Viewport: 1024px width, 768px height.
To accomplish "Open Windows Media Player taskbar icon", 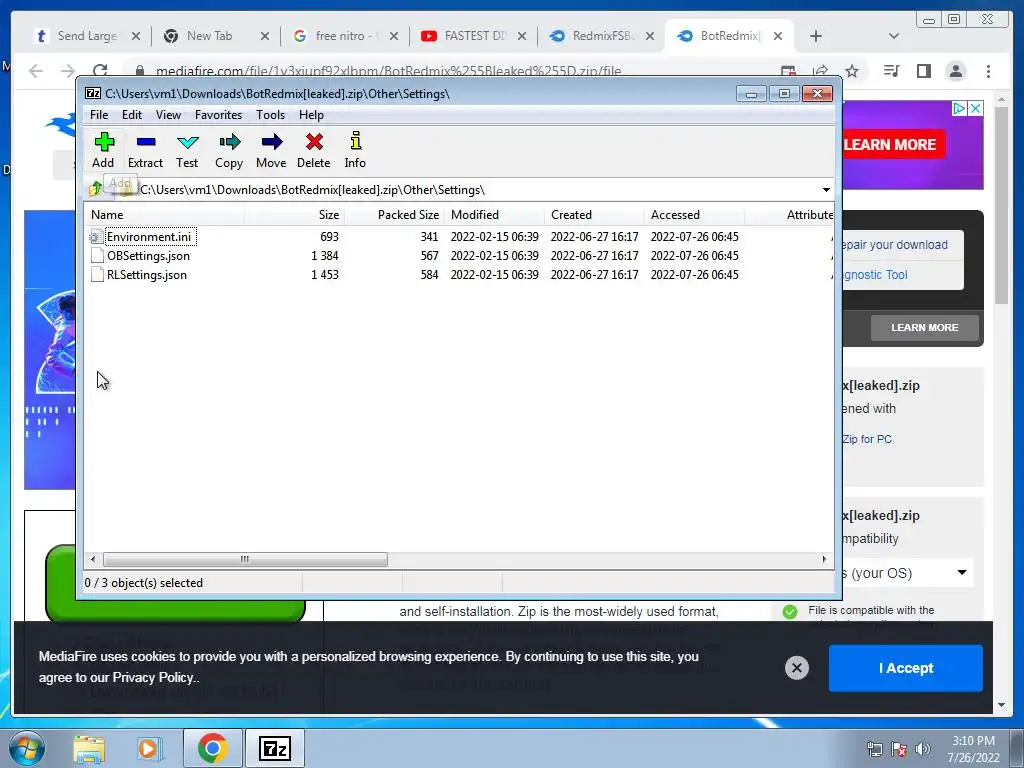I will click(x=149, y=748).
